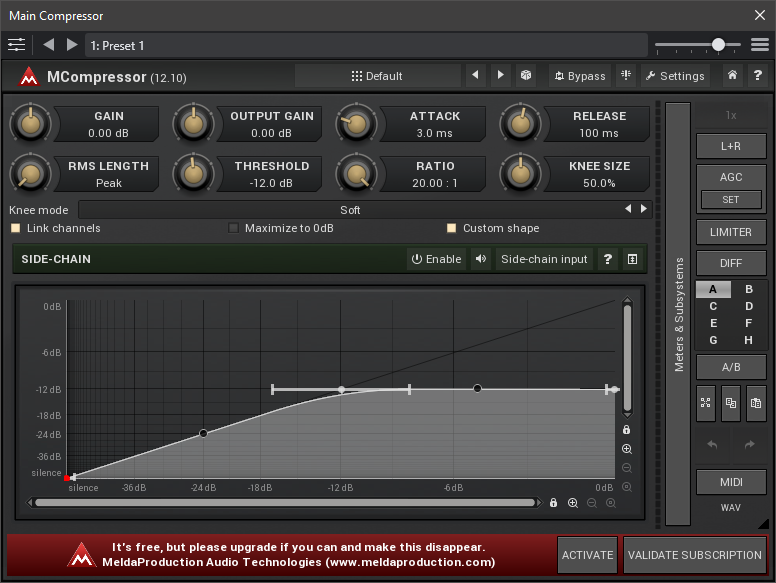
Task: Copy settings with the copy icon
Action: 730,403
